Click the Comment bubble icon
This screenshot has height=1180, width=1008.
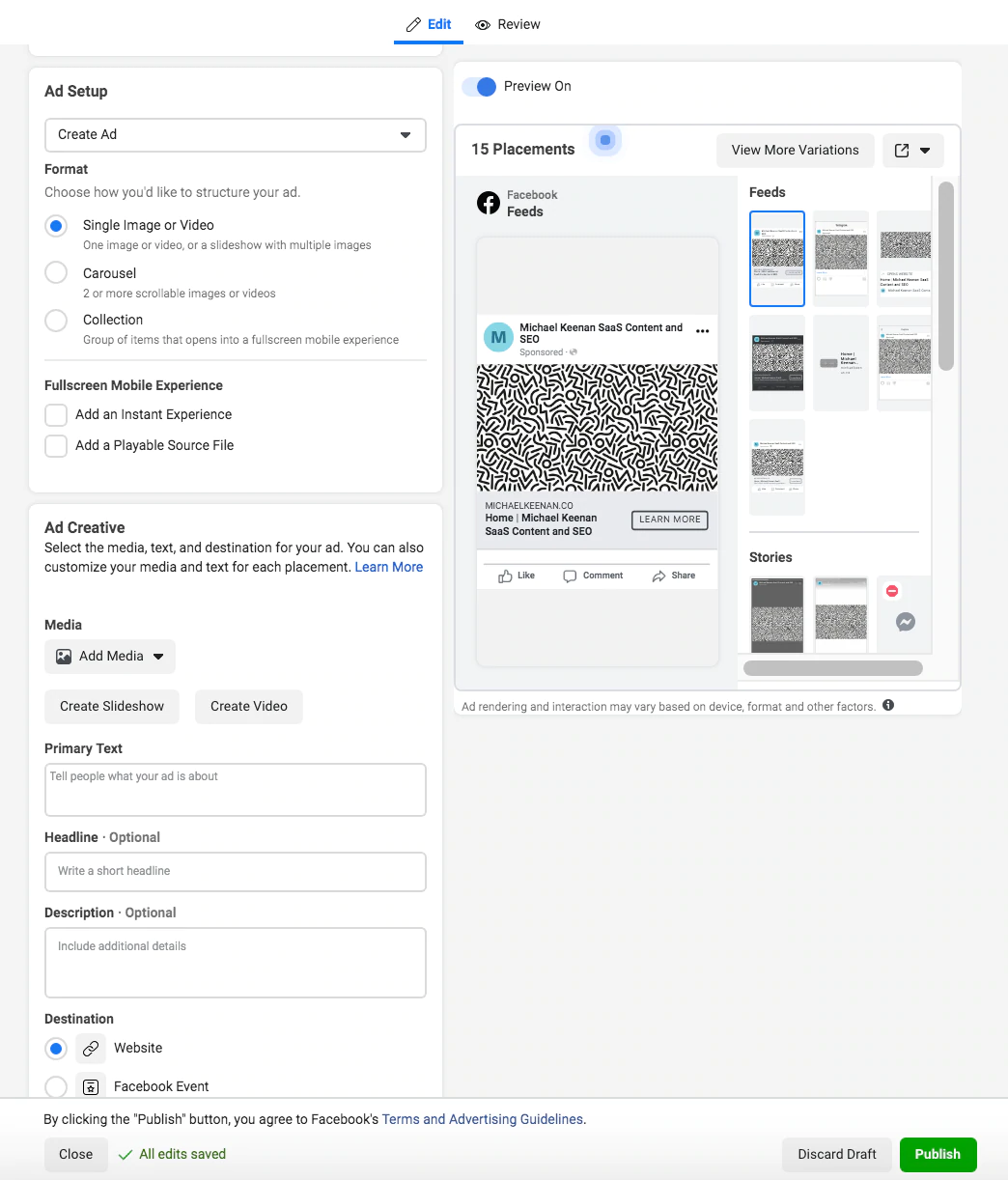pyautogui.click(x=570, y=576)
